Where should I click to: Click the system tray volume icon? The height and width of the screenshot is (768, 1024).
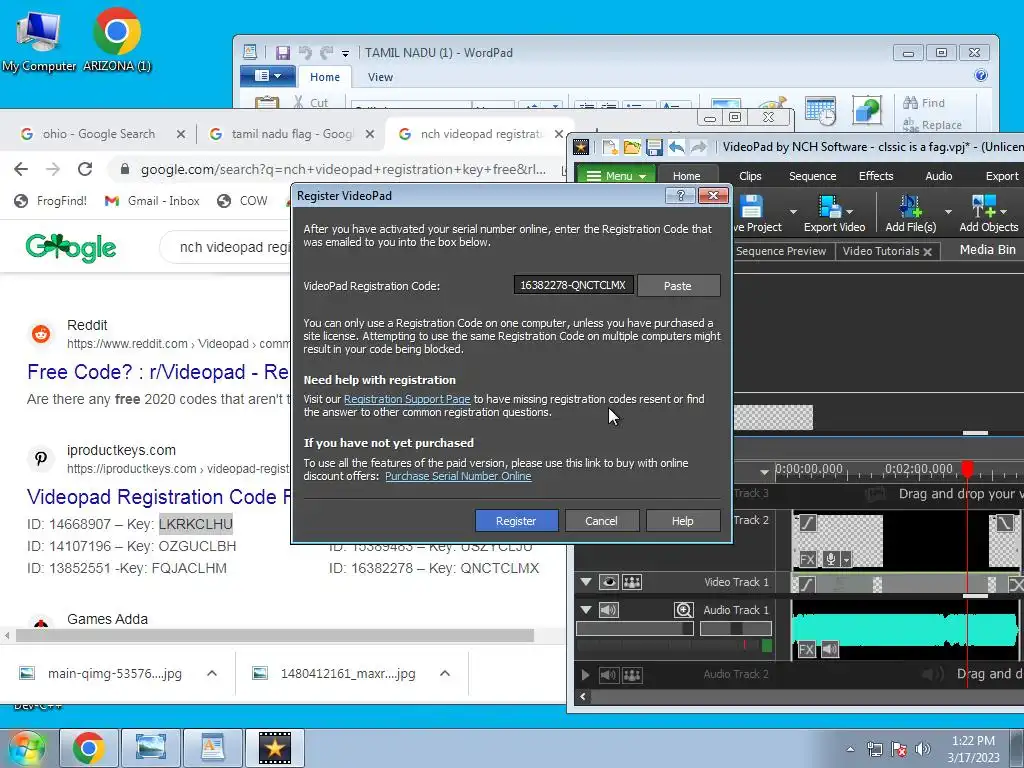(x=922, y=748)
